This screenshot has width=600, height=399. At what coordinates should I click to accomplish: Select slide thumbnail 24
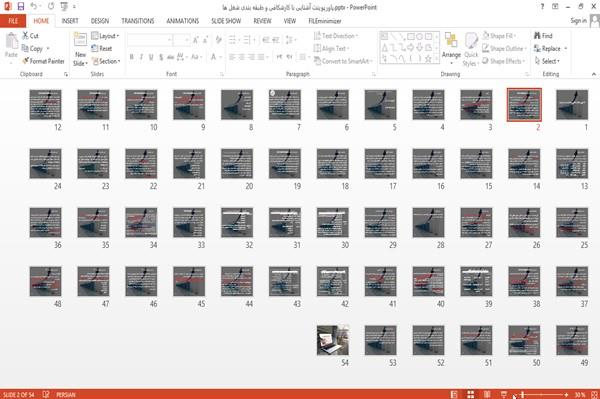tap(45, 163)
